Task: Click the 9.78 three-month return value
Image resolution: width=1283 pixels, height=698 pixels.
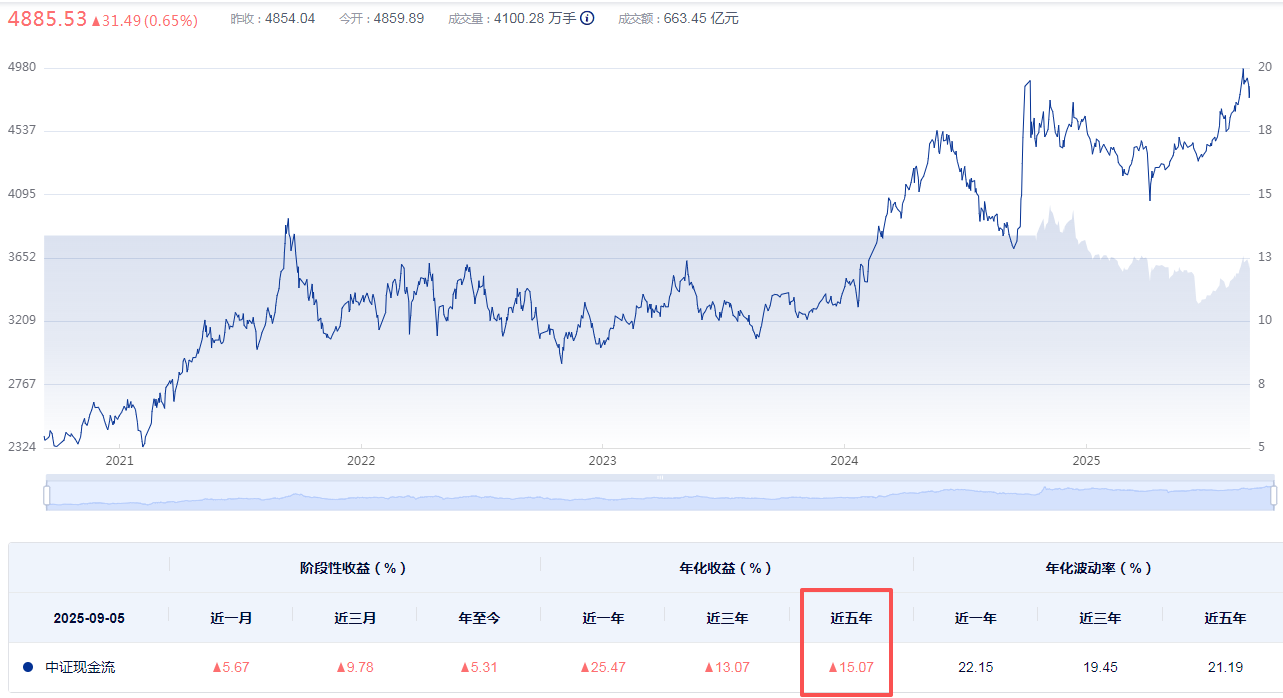Action: coord(355,667)
